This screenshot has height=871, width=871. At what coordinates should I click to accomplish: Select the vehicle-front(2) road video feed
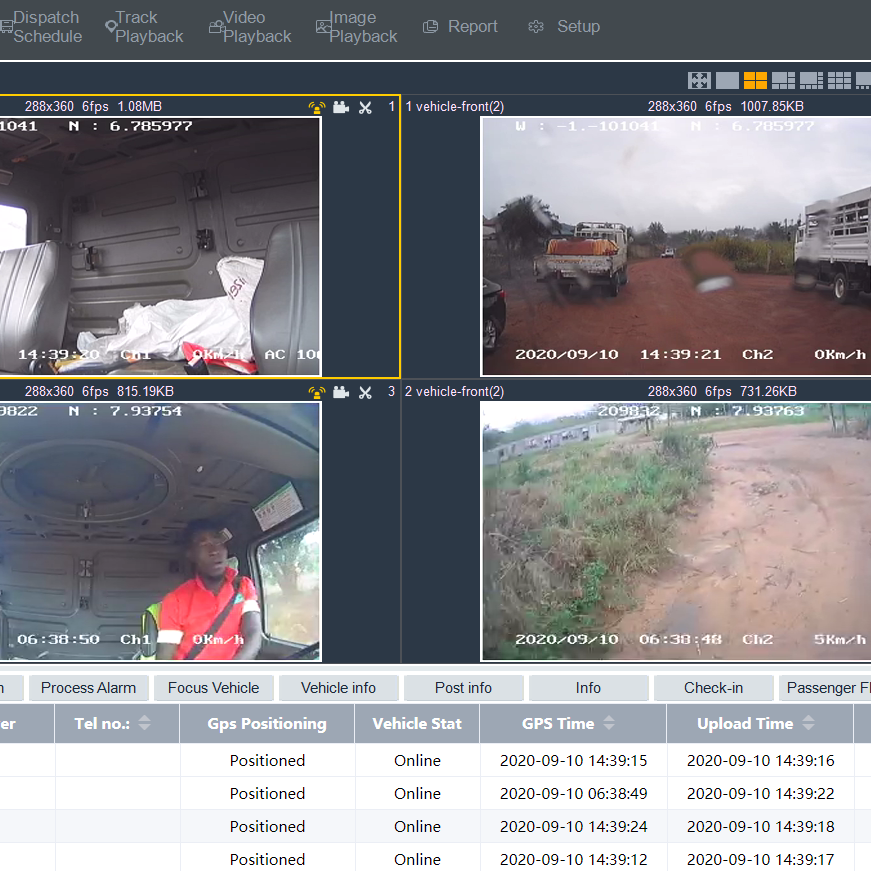676,246
